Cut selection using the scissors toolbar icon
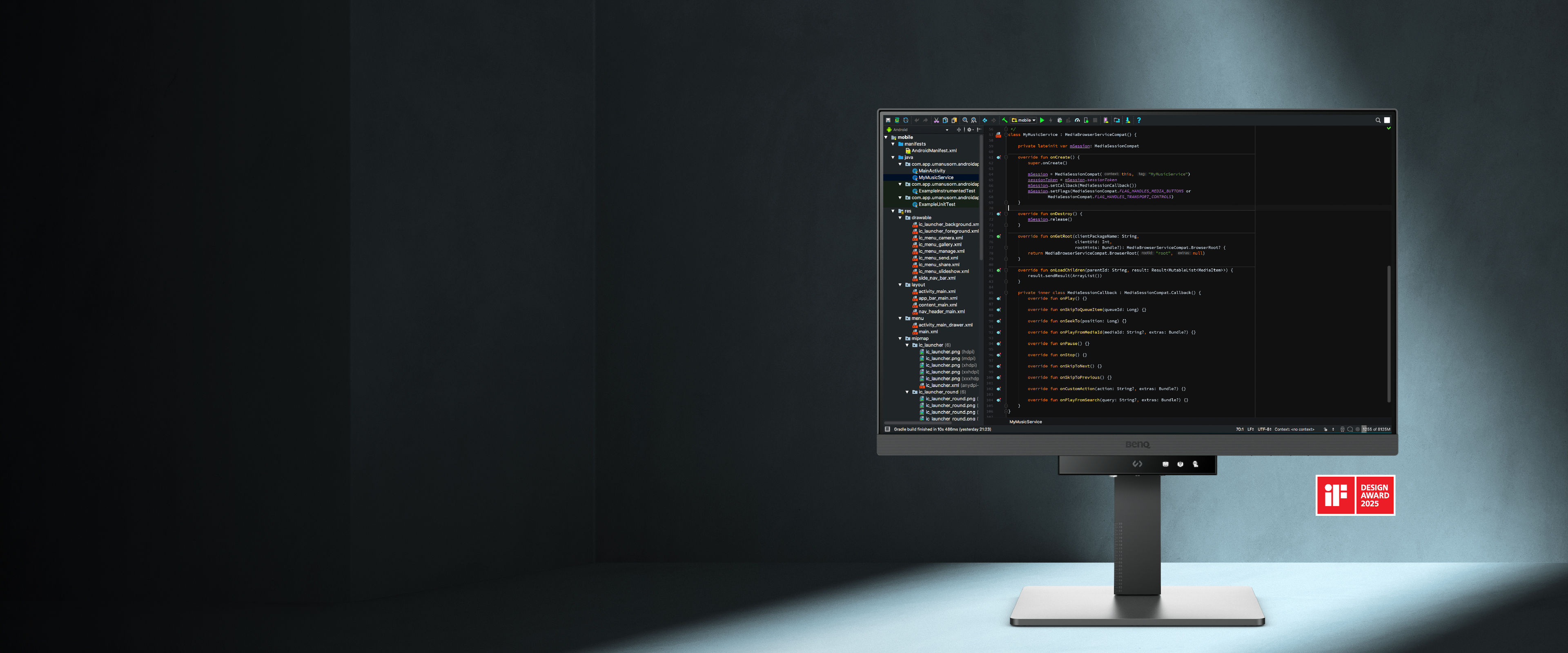 936,120
